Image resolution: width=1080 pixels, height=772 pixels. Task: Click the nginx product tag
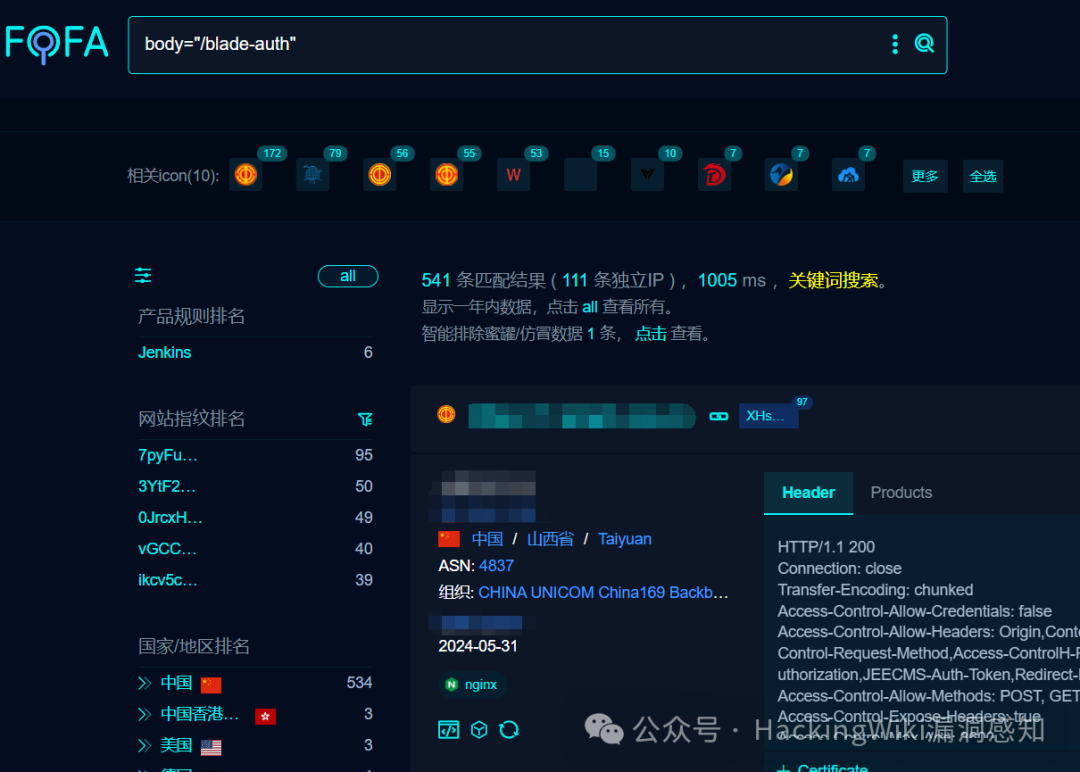click(472, 685)
